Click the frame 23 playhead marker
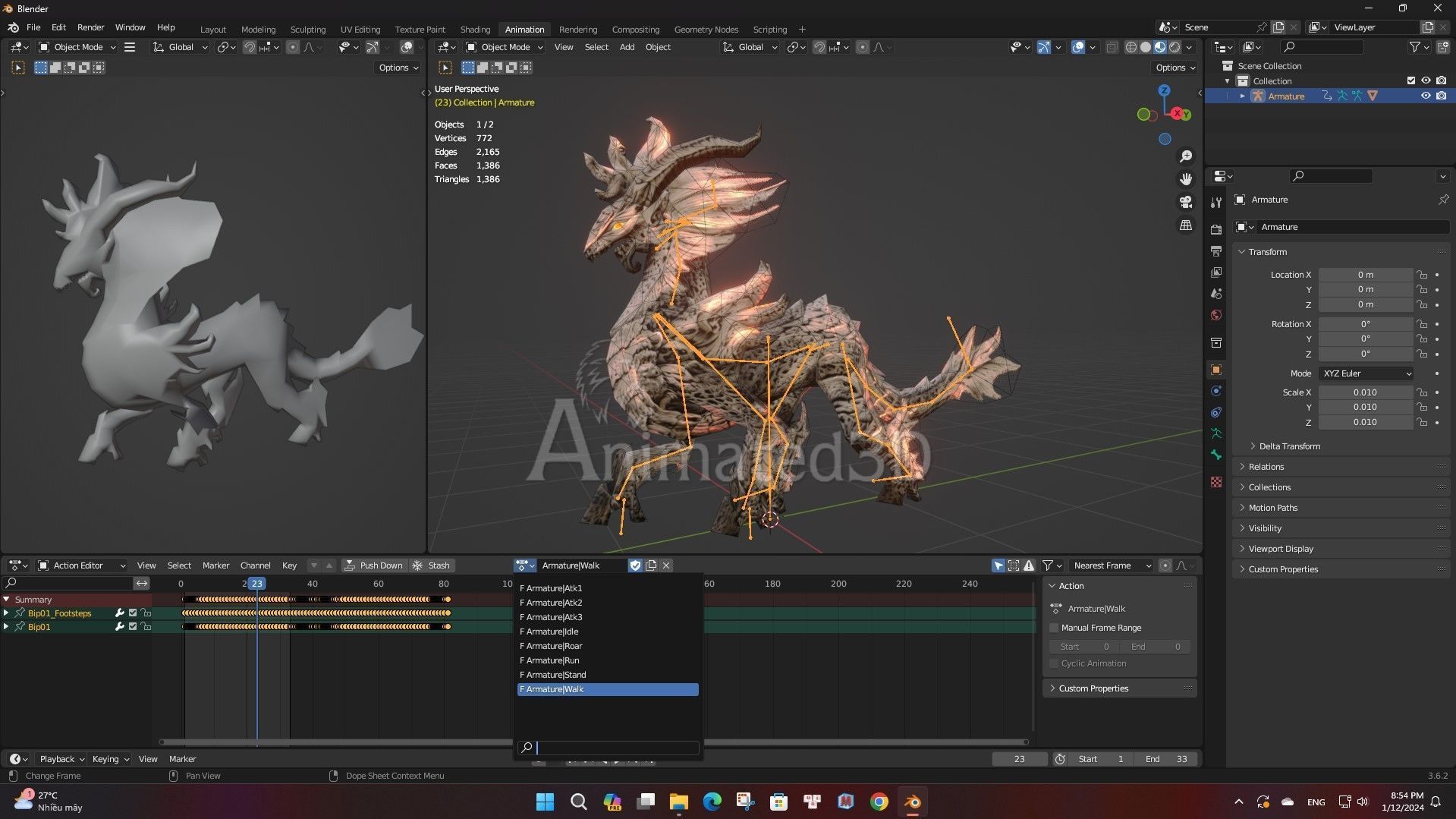Screen dimensions: 1456x819 (x=257, y=584)
